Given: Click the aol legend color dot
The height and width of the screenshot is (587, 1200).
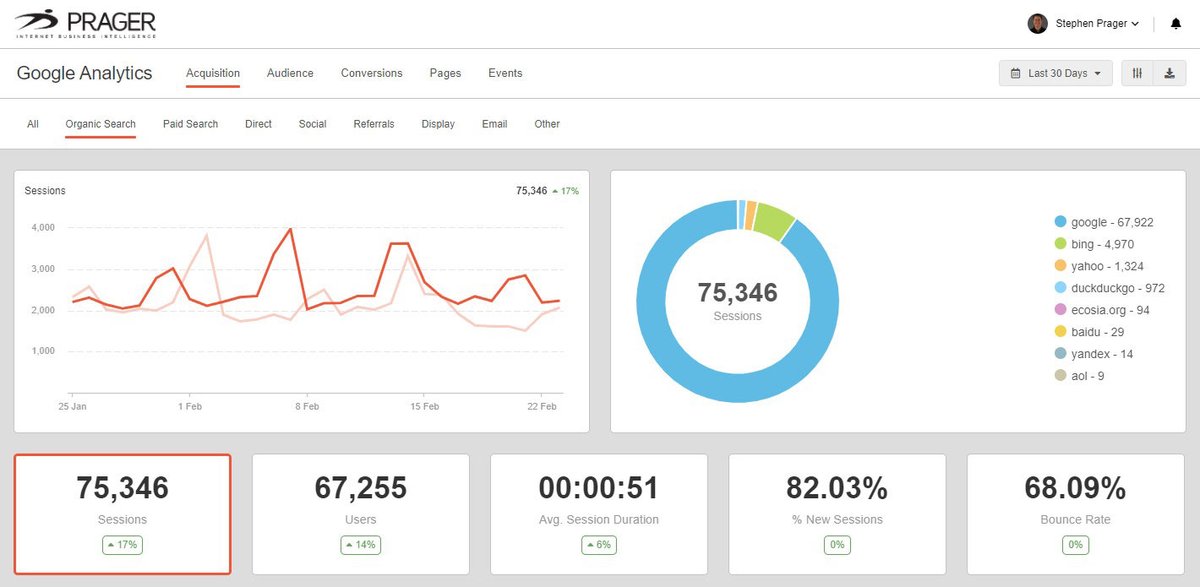Looking at the screenshot, I should pyautogui.click(x=1060, y=376).
